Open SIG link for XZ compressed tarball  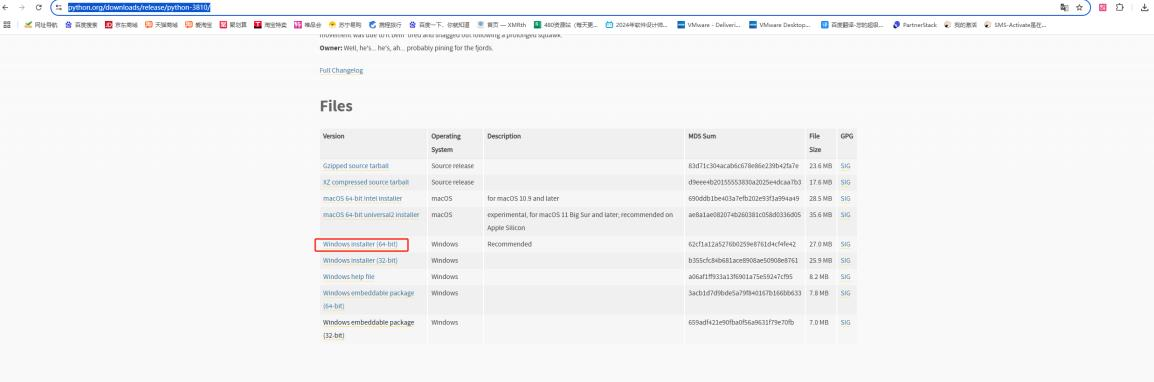coord(845,182)
